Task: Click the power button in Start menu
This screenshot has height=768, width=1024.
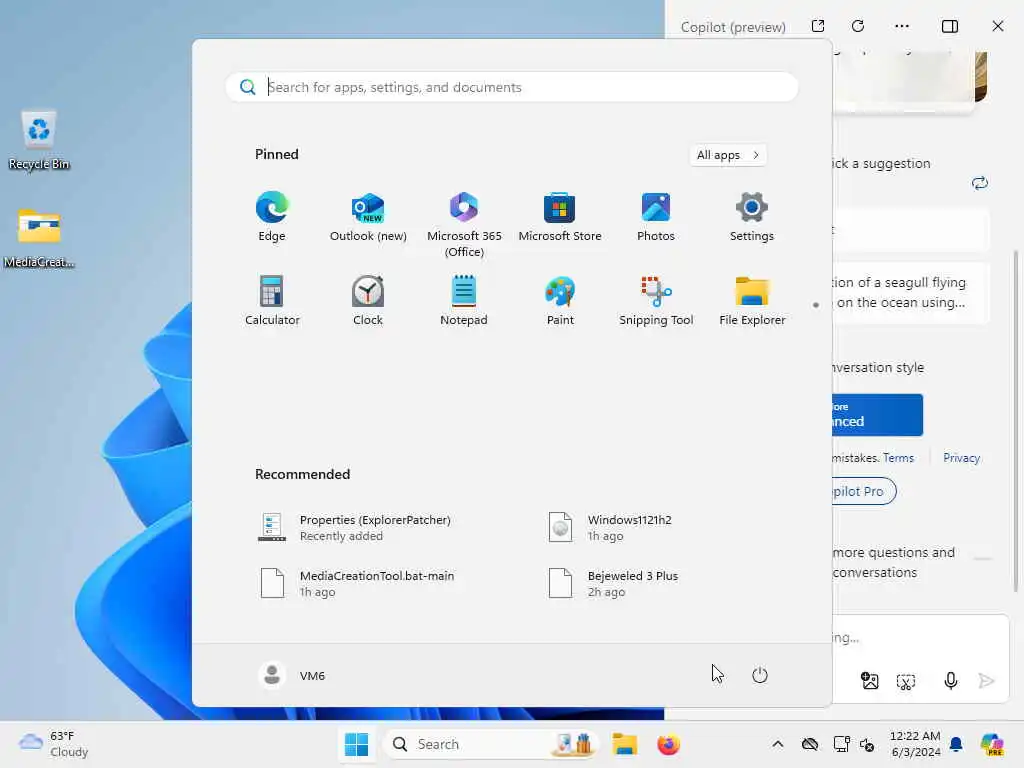Action: (760, 675)
